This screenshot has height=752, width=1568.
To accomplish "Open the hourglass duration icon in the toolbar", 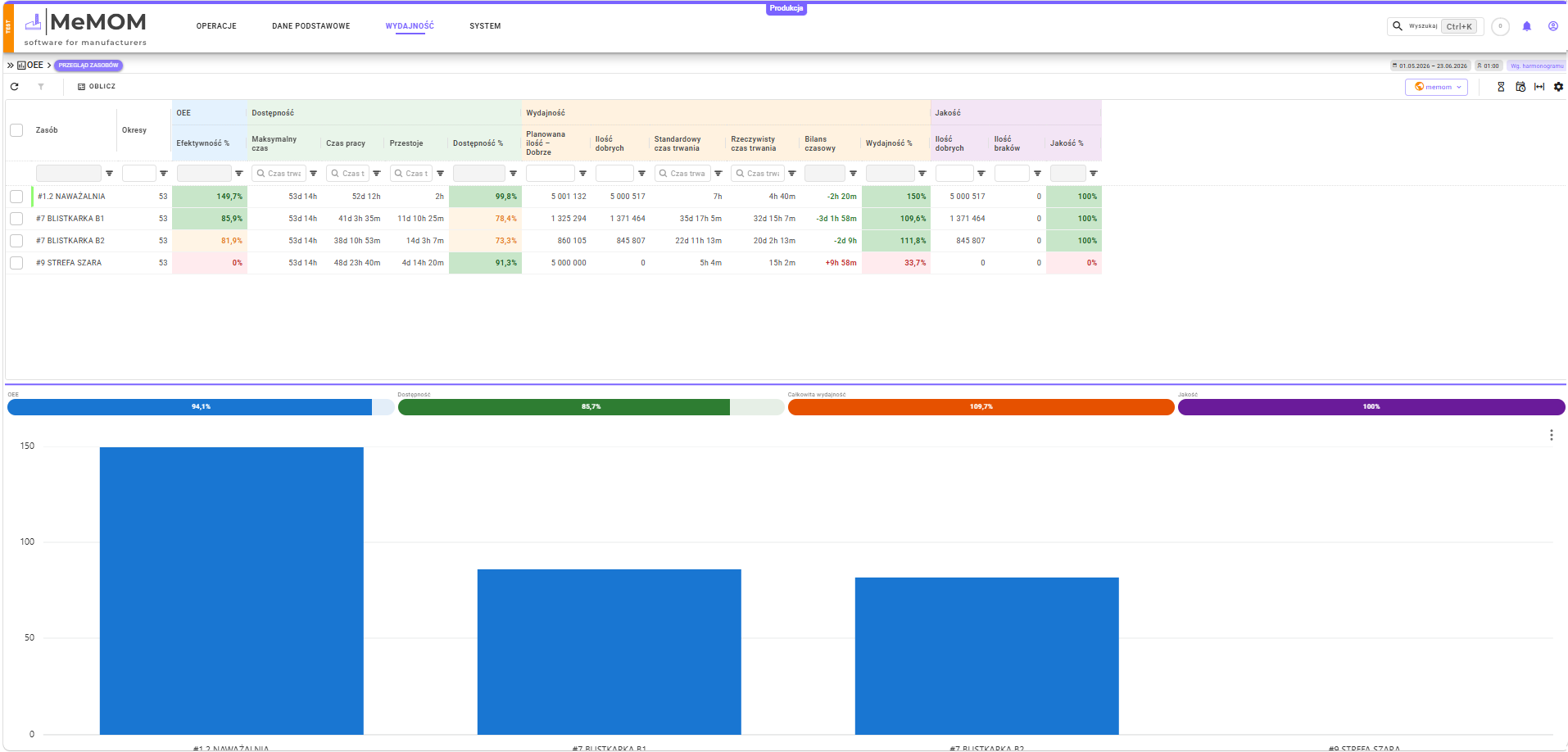I will click(x=1501, y=87).
